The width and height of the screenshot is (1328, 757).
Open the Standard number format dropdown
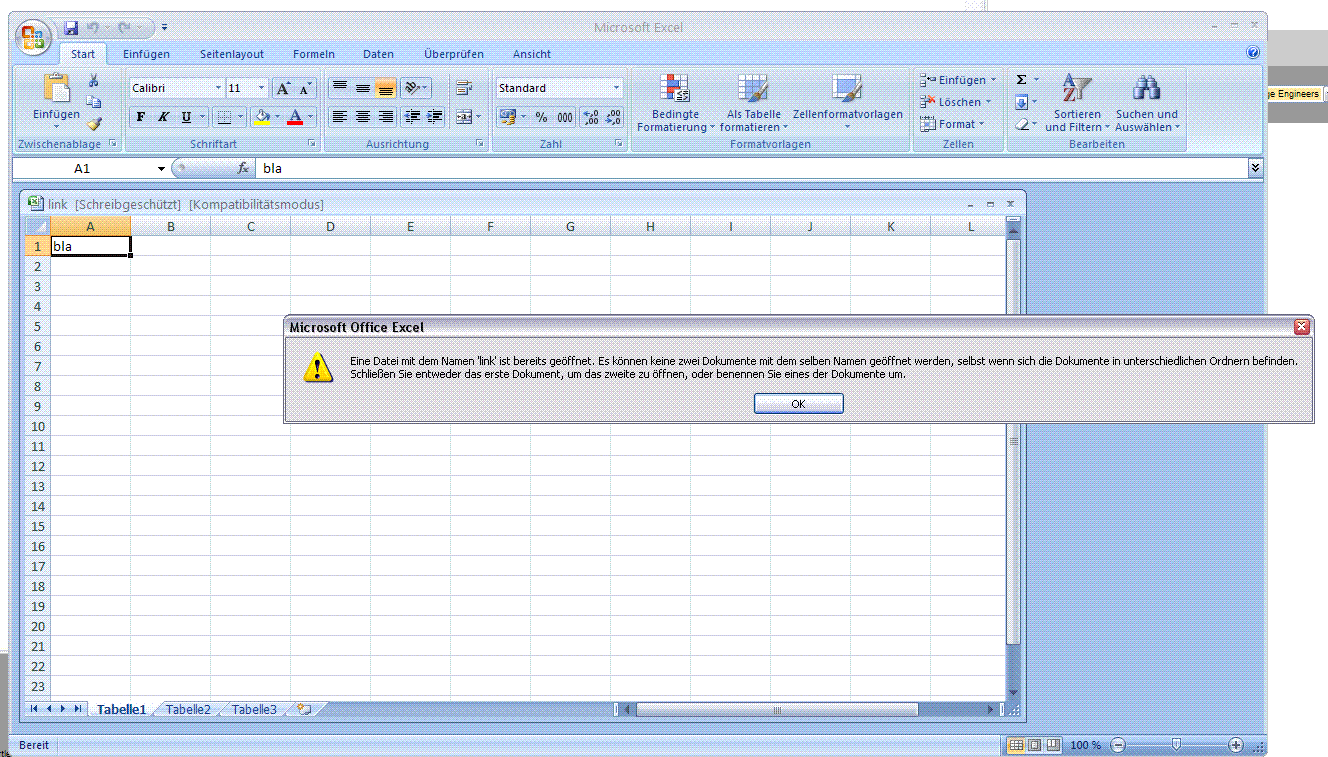616,88
